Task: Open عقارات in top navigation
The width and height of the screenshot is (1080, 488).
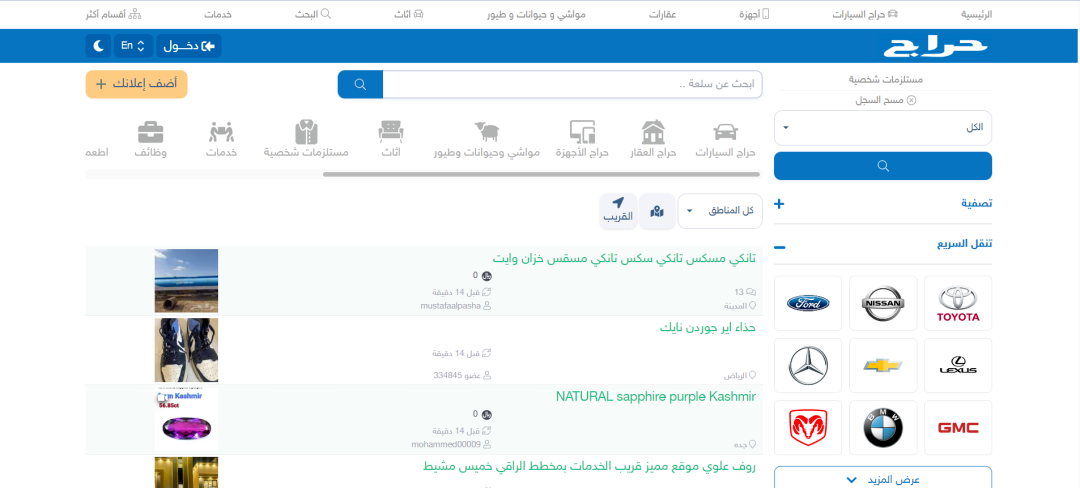Action: click(663, 14)
